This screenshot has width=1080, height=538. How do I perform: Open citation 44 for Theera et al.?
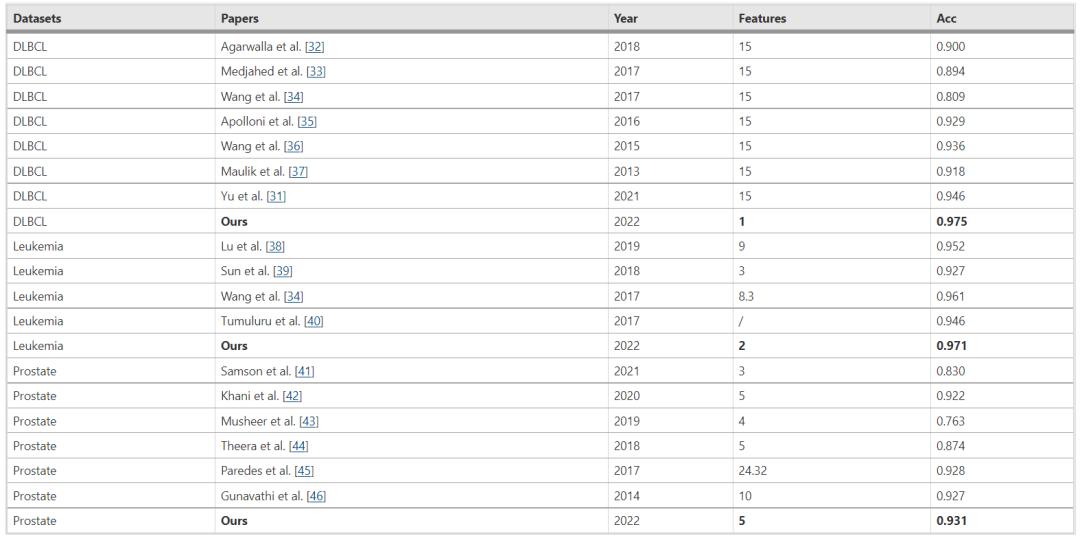pos(298,446)
